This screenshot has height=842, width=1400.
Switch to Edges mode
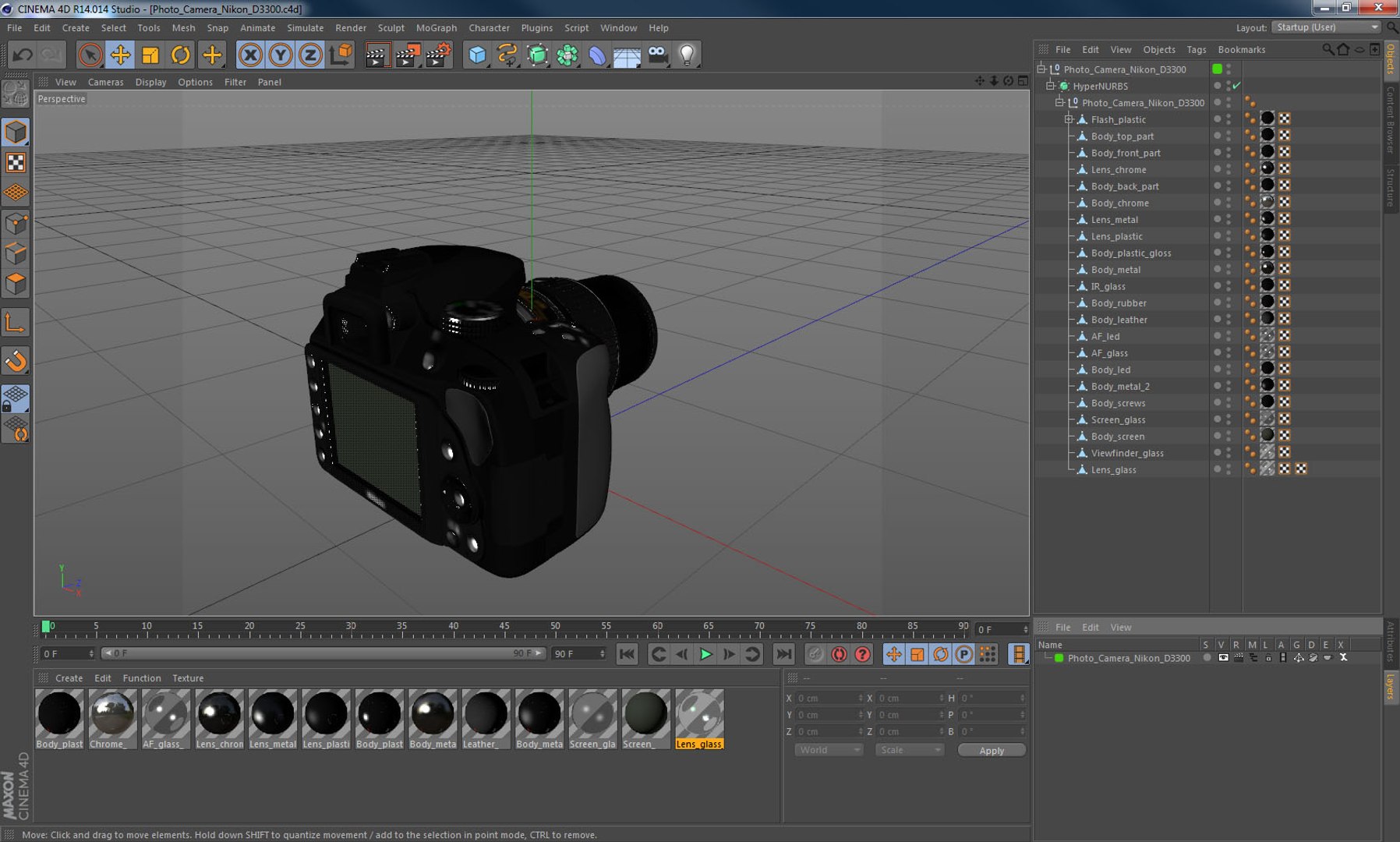[x=16, y=254]
